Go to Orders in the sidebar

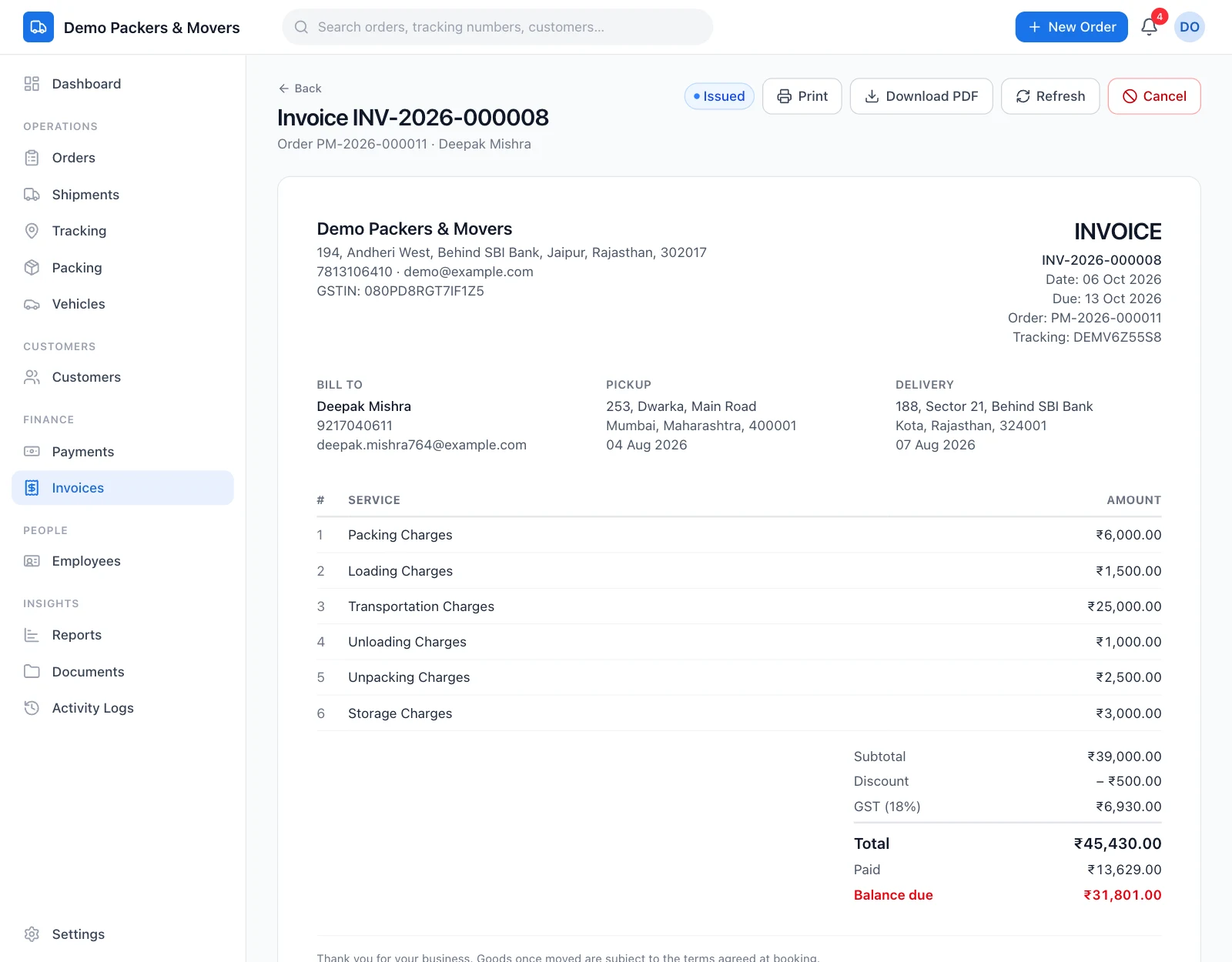pyautogui.click(x=122, y=158)
